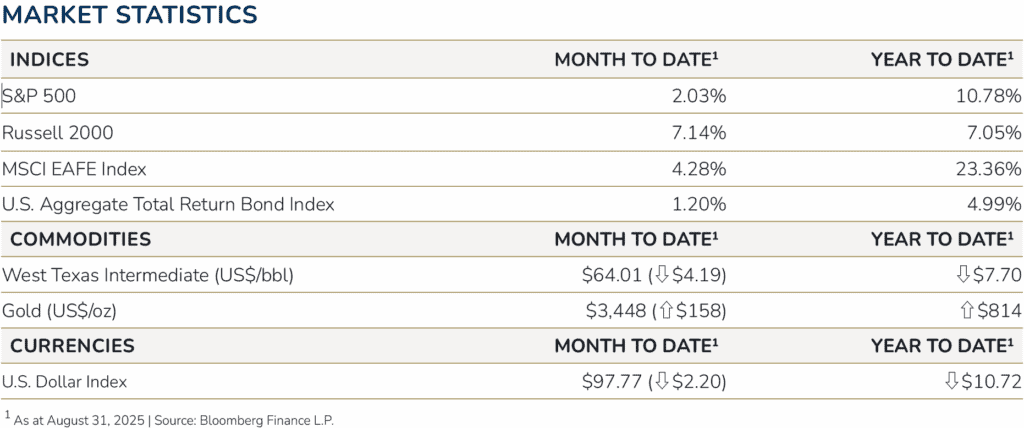The image size is (1024, 428).
Task: Click U.S. Aggregate Total Return Bond Index
Action: point(168,204)
